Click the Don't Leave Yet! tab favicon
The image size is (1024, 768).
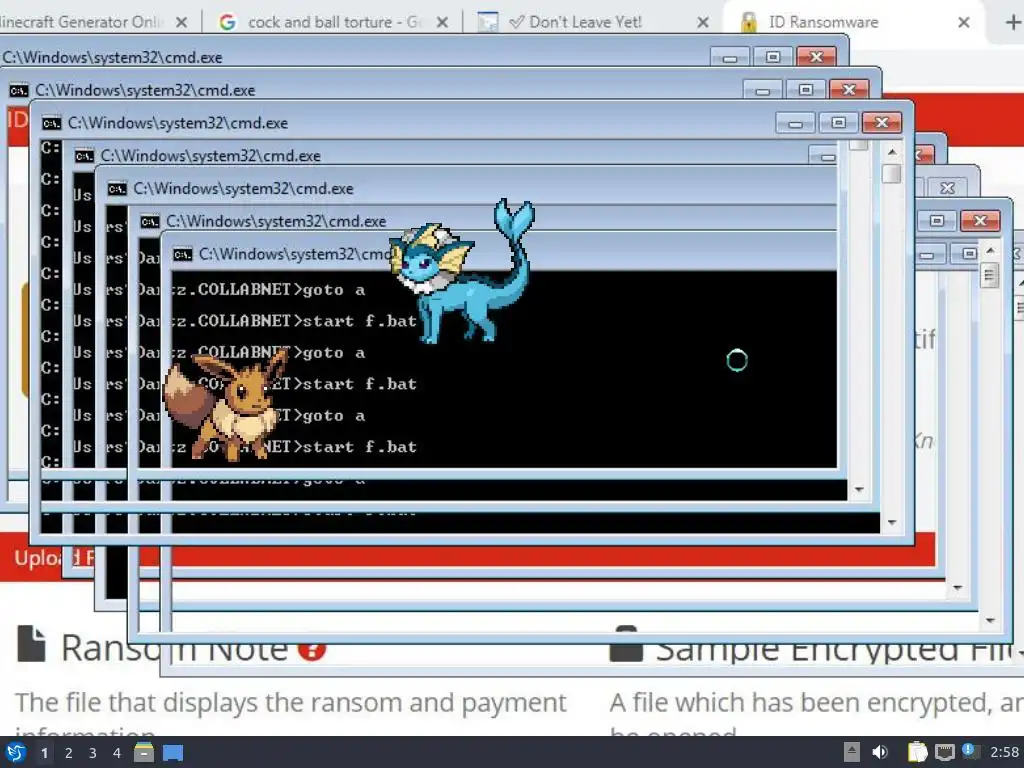click(487, 22)
